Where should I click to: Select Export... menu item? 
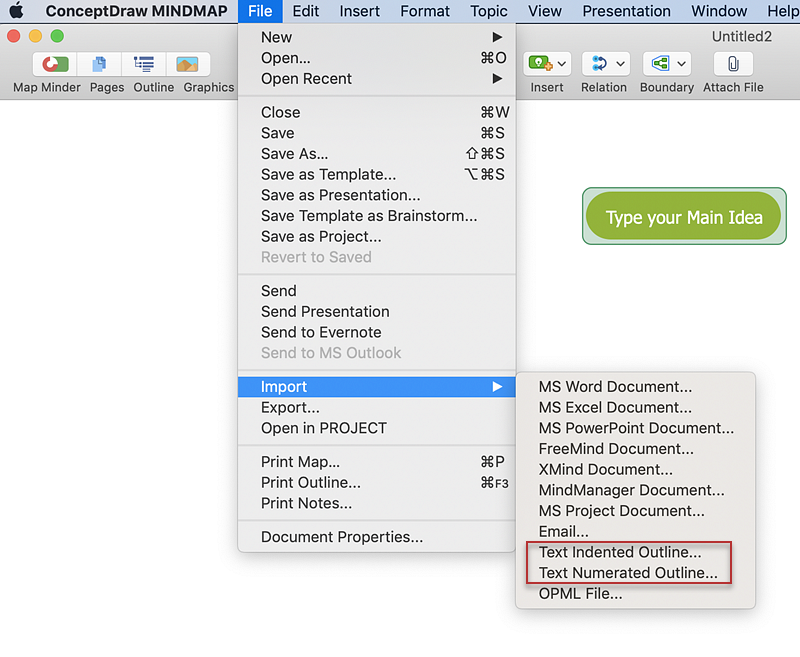click(377, 408)
